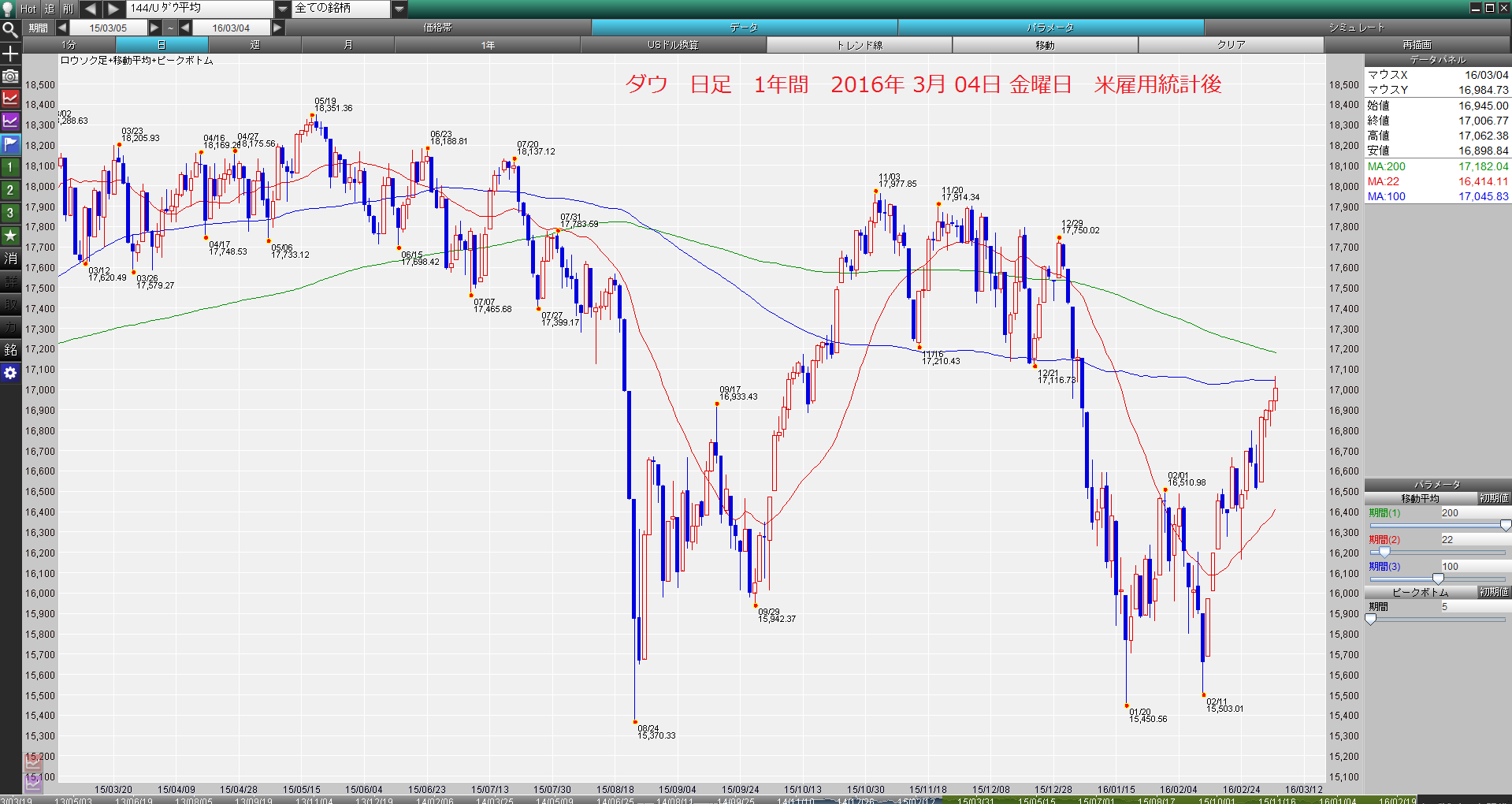Click the 追 add button
The image size is (1512, 804).
[49, 9]
